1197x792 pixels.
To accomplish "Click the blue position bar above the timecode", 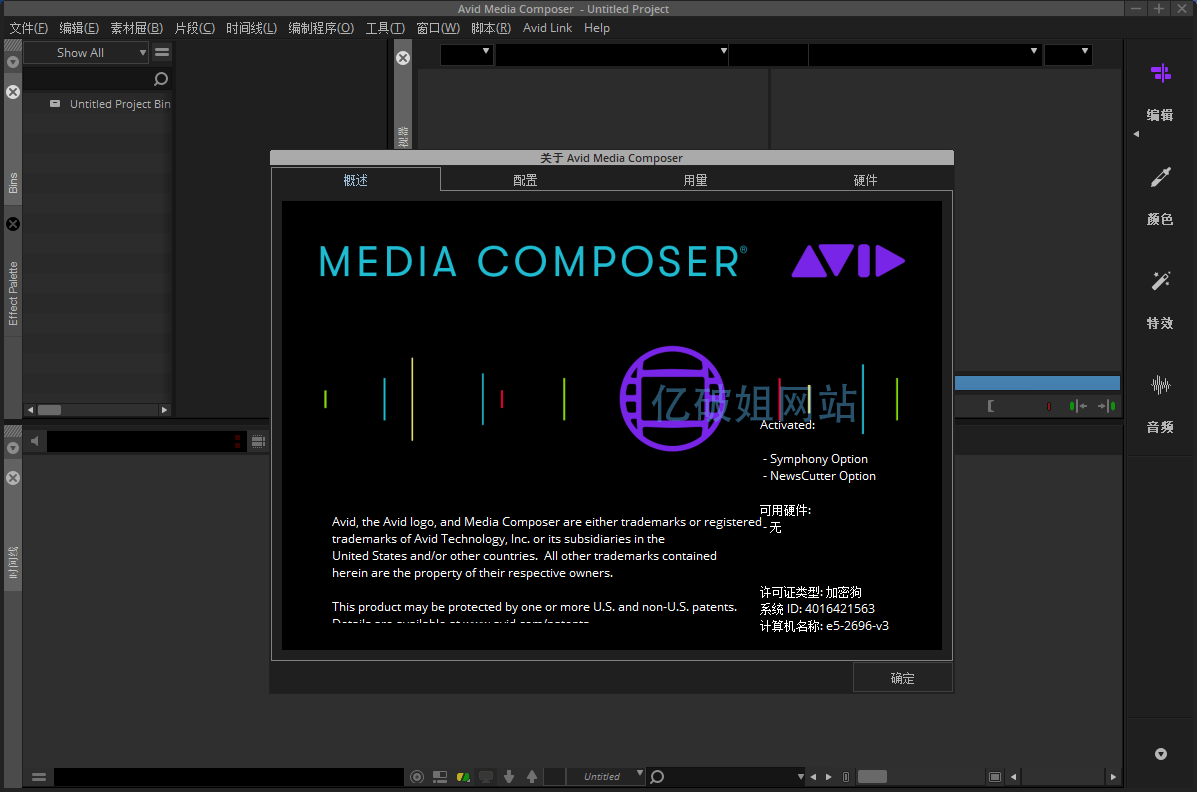I will (1037, 382).
